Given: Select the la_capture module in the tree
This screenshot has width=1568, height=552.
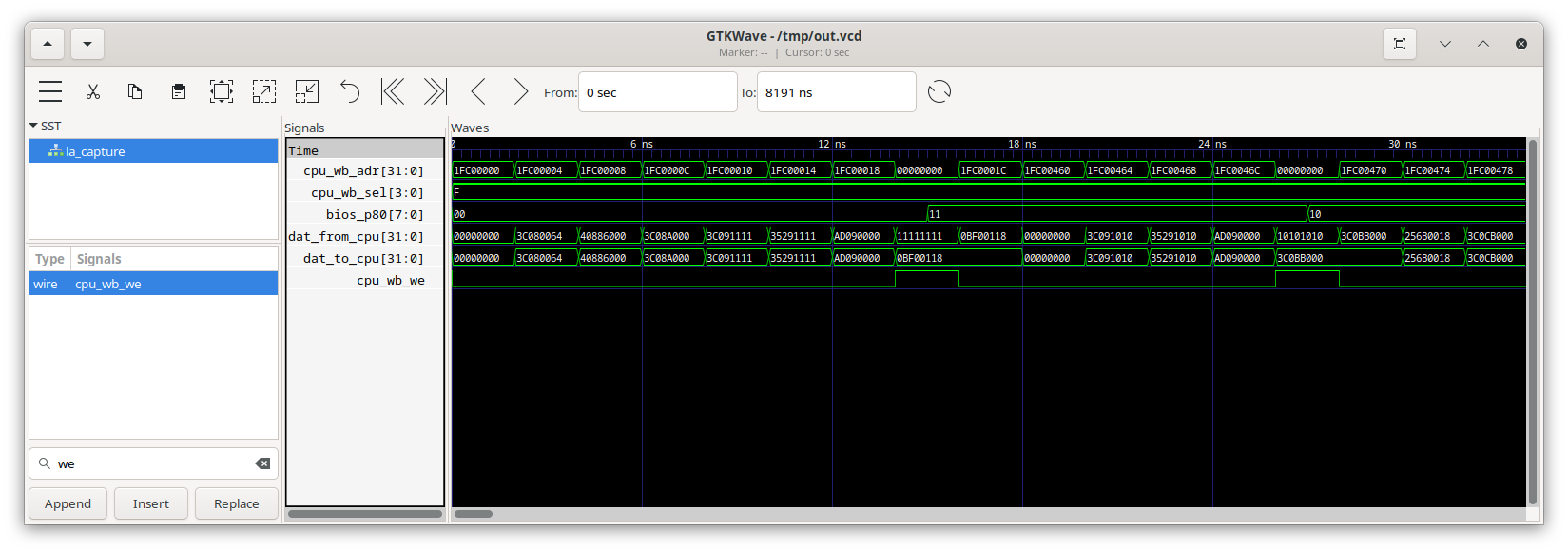Looking at the screenshot, I should click(95, 151).
